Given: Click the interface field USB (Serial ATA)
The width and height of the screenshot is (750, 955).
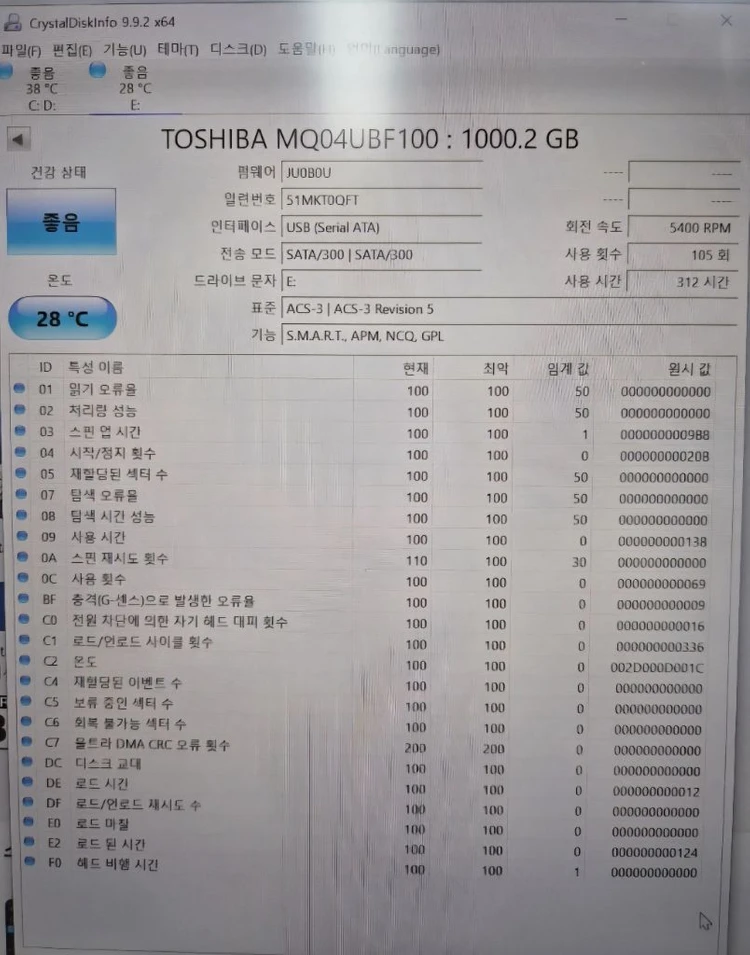Looking at the screenshot, I should click(x=381, y=227).
